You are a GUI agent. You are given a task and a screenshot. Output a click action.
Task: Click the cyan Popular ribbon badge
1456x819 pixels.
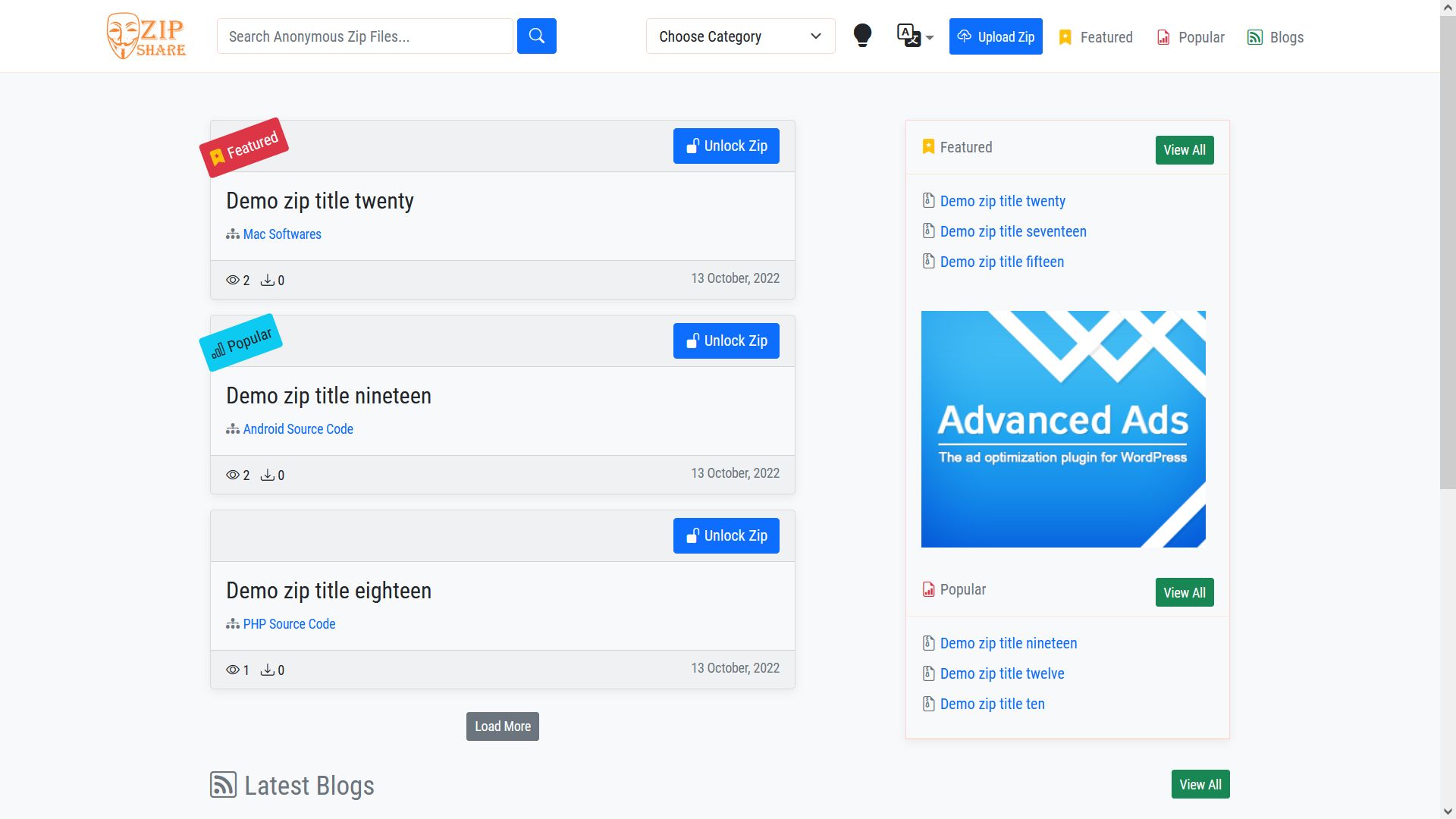click(x=241, y=342)
